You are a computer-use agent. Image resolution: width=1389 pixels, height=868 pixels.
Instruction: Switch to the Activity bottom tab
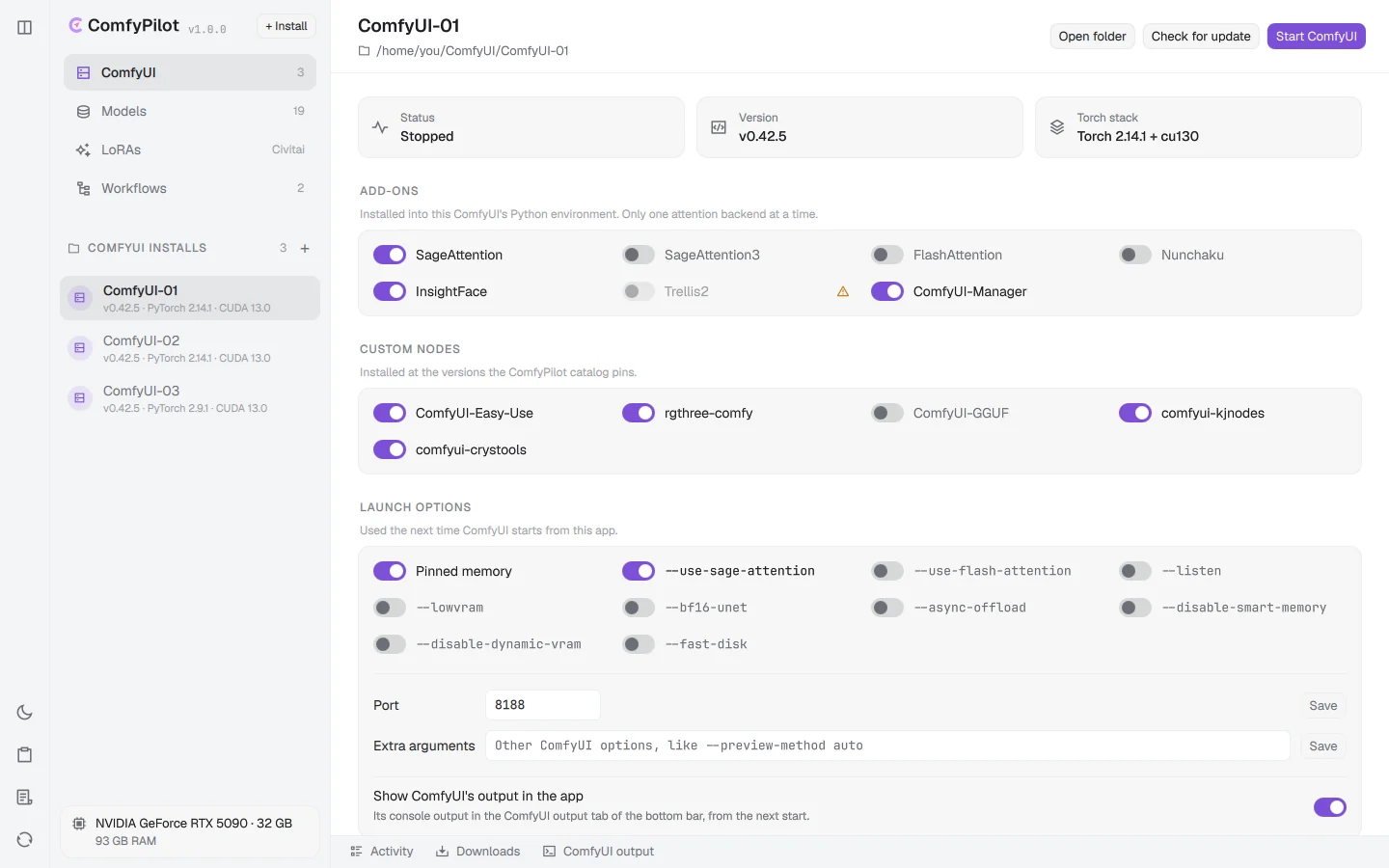pyautogui.click(x=382, y=852)
